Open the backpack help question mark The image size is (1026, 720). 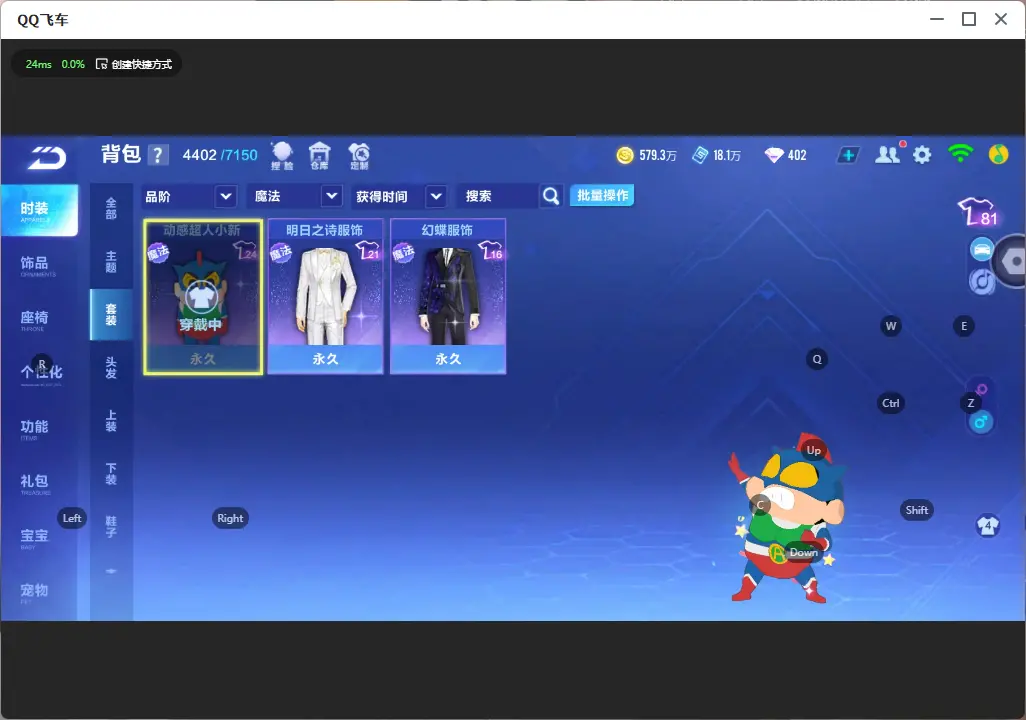[158, 155]
